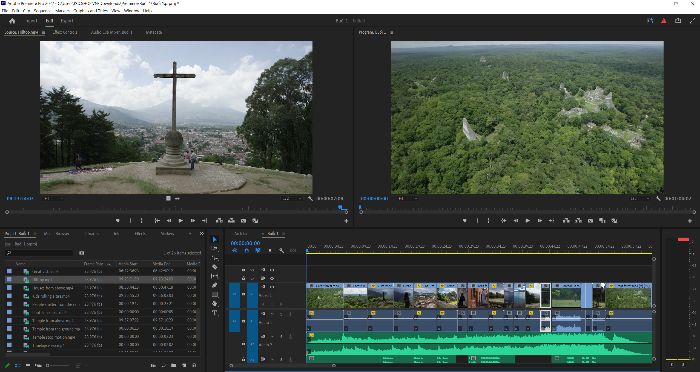Switch Project panel to List view
The width and height of the screenshot is (700, 372).
17,365
